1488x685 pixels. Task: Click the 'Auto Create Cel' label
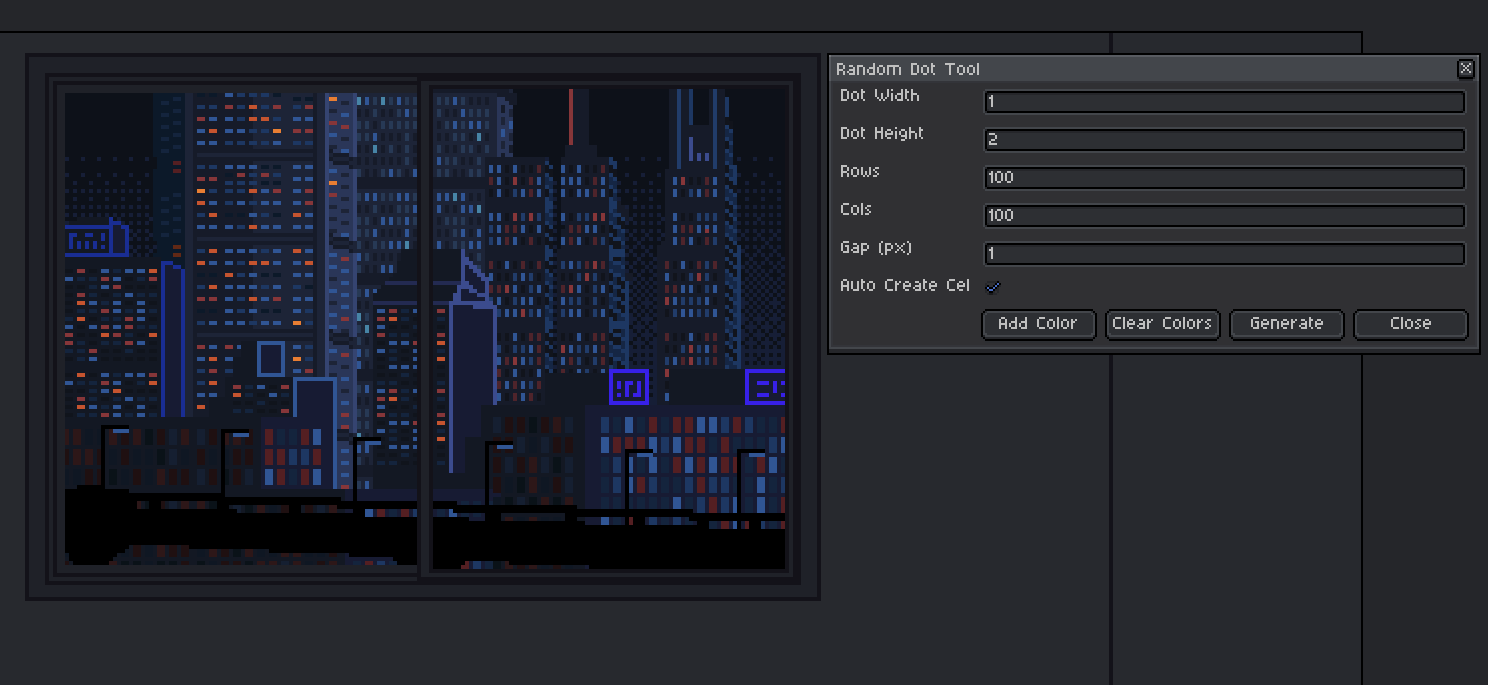[905, 286]
